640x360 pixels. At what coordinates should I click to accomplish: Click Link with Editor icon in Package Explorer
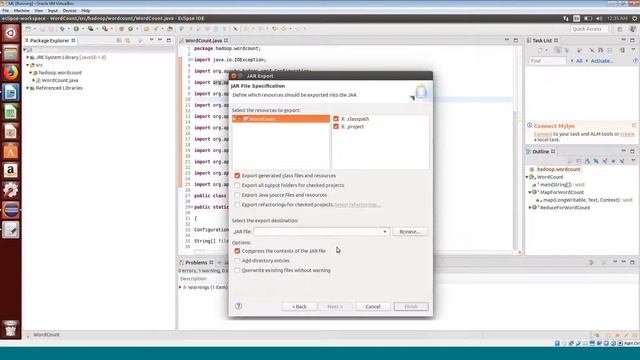coord(128,40)
